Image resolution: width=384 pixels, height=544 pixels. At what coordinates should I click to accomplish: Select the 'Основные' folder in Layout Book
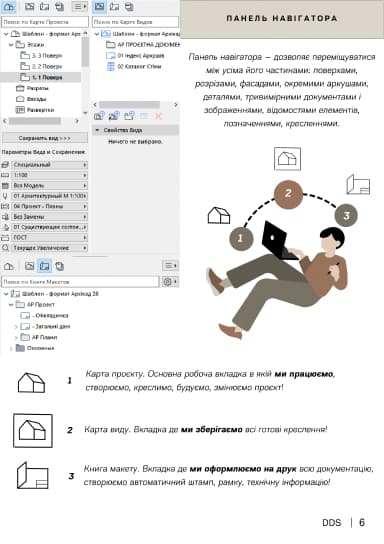[x=35, y=348]
